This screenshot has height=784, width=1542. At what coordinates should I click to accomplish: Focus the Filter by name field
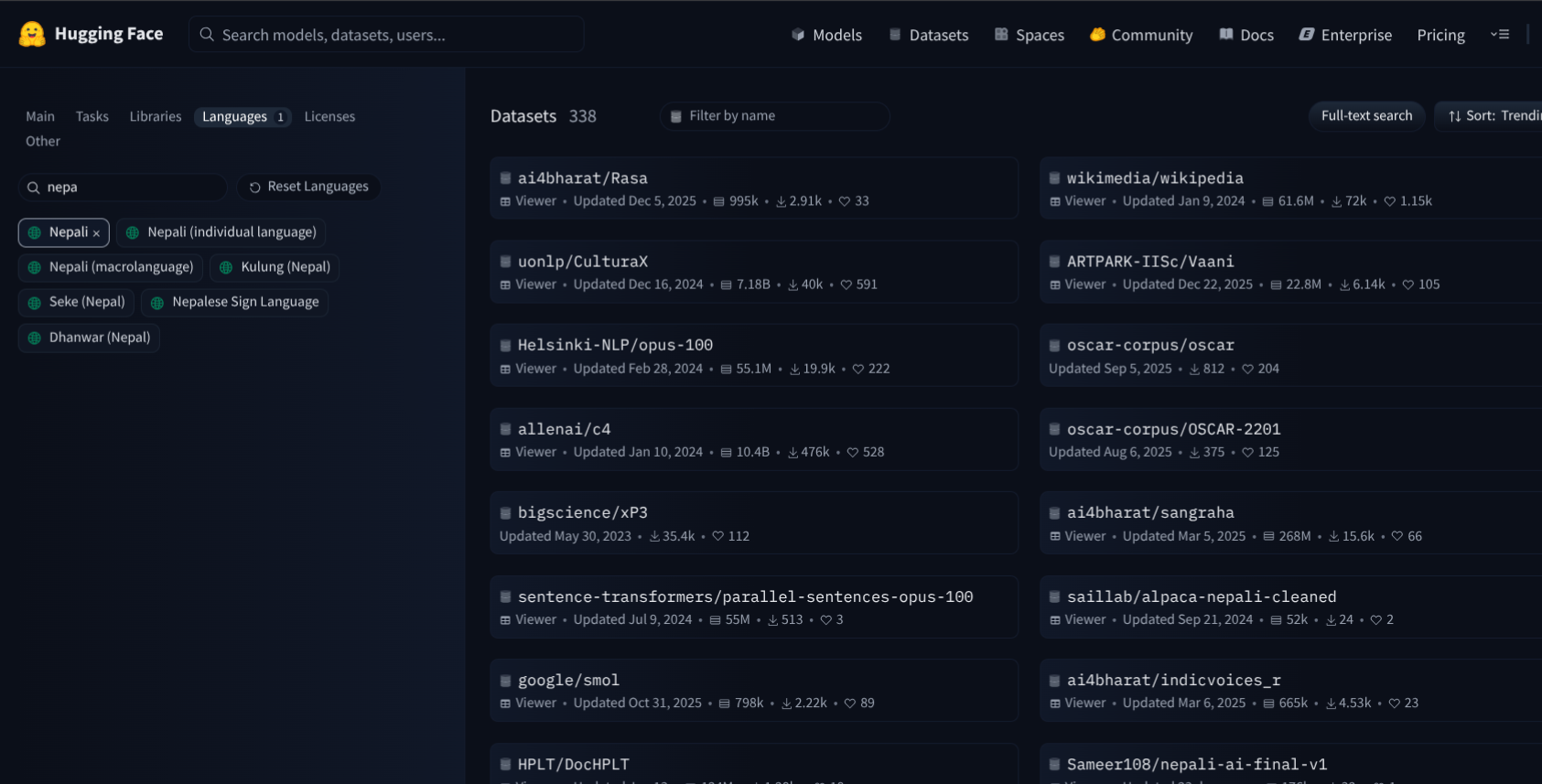775,116
